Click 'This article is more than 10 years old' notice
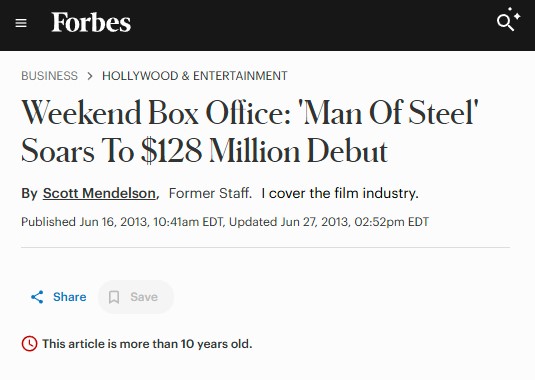Viewport: 535px width, 380px height. tap(147, 344)
